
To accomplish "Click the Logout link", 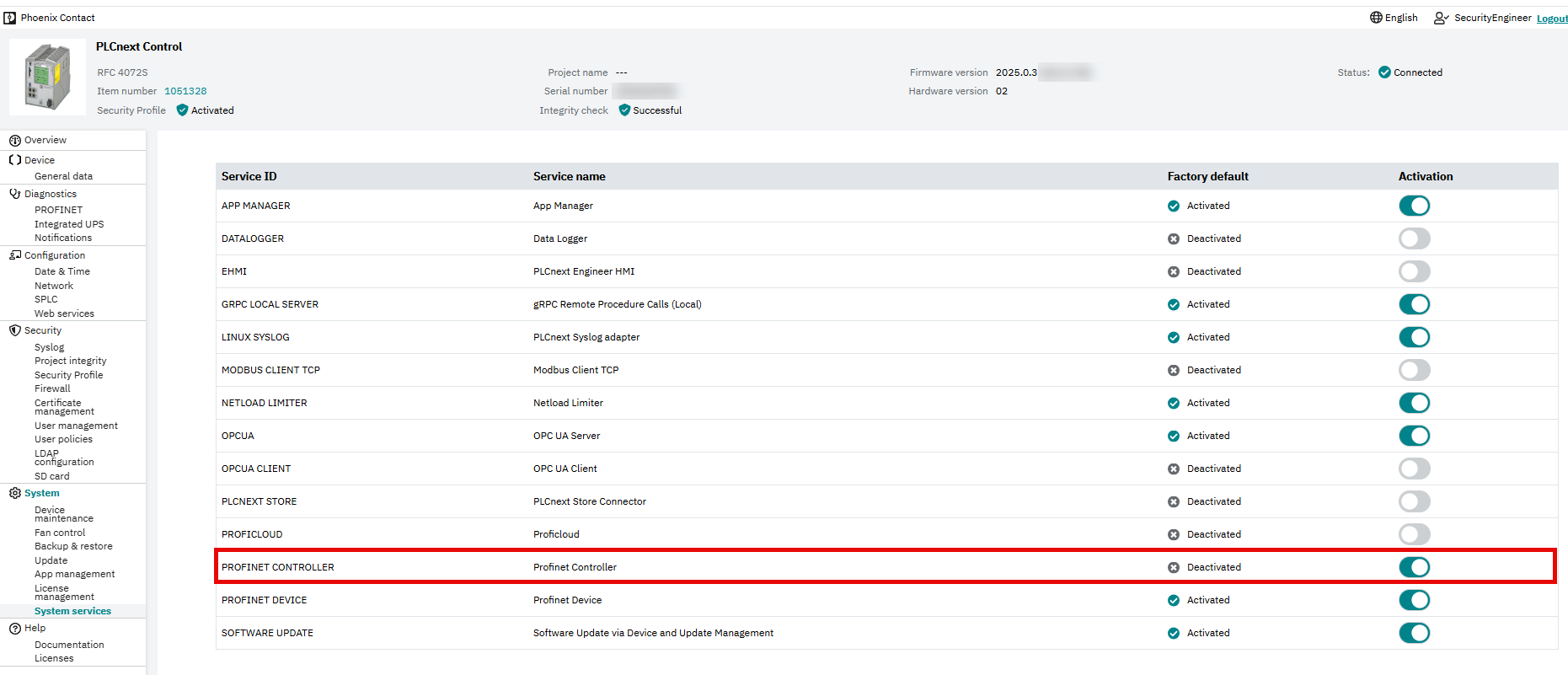I will click(x=1552, y=19).
